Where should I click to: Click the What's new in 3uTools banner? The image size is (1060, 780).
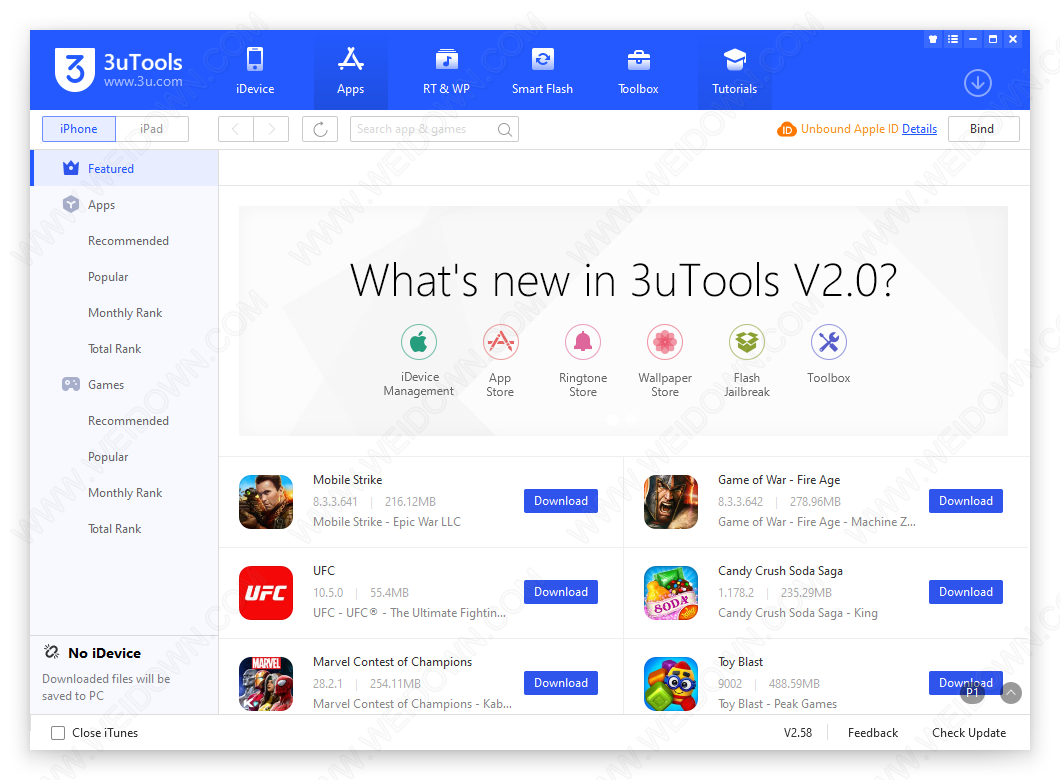(623, 321)
